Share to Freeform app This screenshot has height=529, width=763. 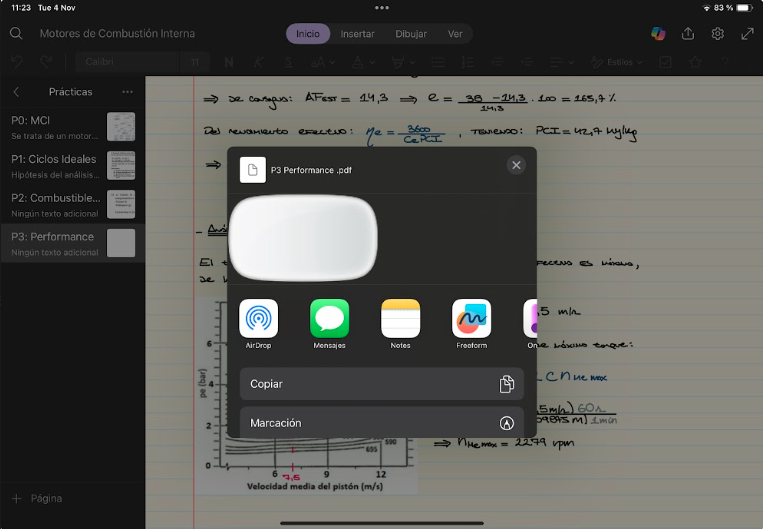tap(472, 324)
